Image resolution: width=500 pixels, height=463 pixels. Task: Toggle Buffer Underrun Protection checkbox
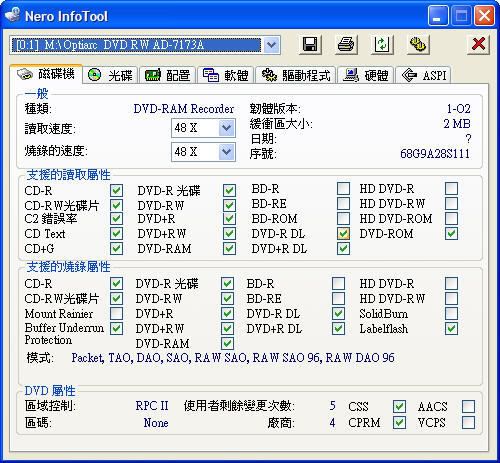[x=117, y=329]
